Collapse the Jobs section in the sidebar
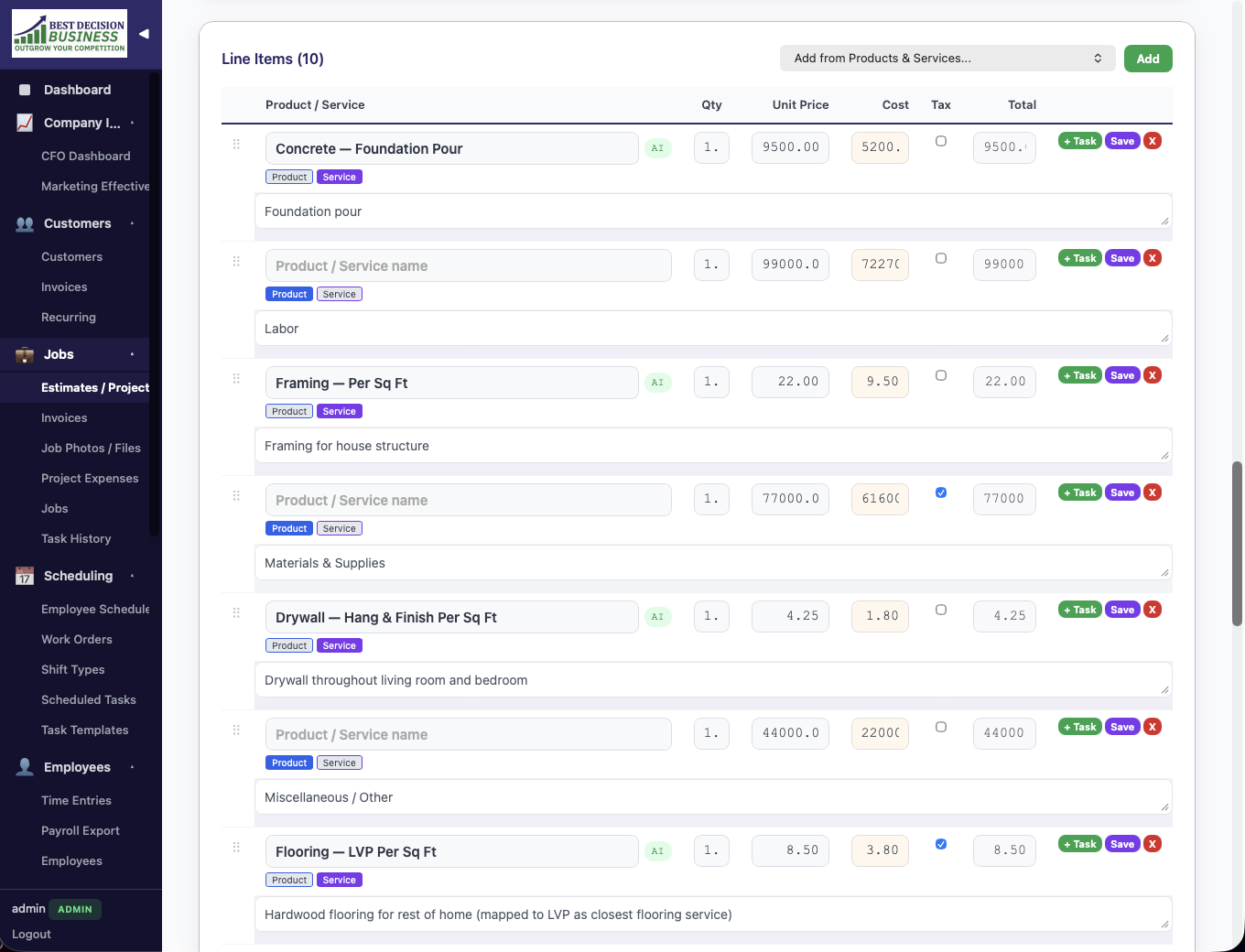Image resolution: width=1245 pixels, height=952 pixels. coord(131,354)
